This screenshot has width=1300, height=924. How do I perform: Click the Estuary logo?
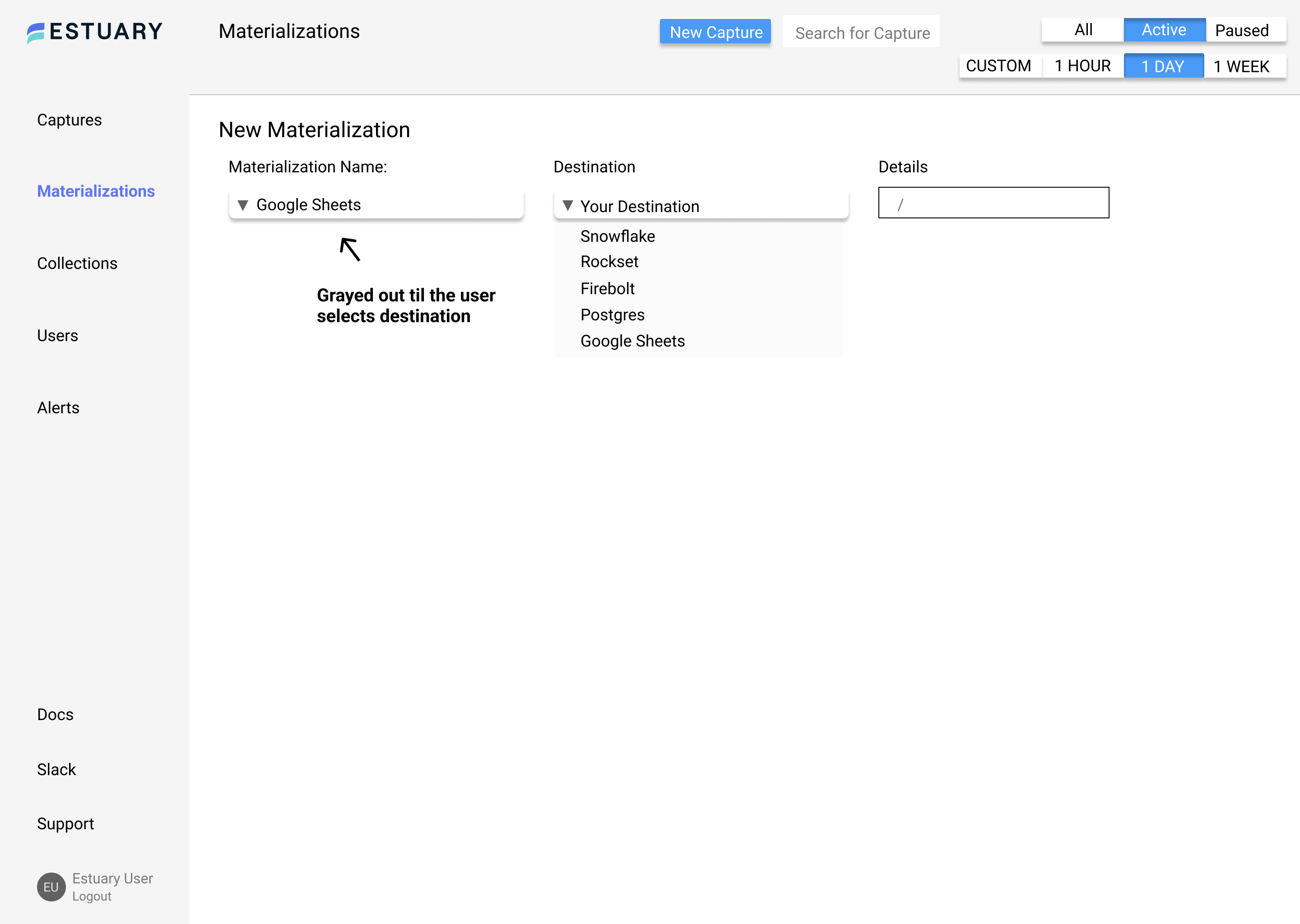pos(94,31)
